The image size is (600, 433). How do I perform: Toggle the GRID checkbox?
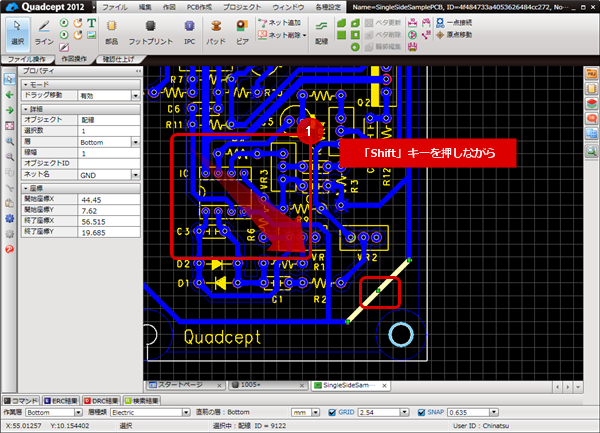click(x=332, y=412)
